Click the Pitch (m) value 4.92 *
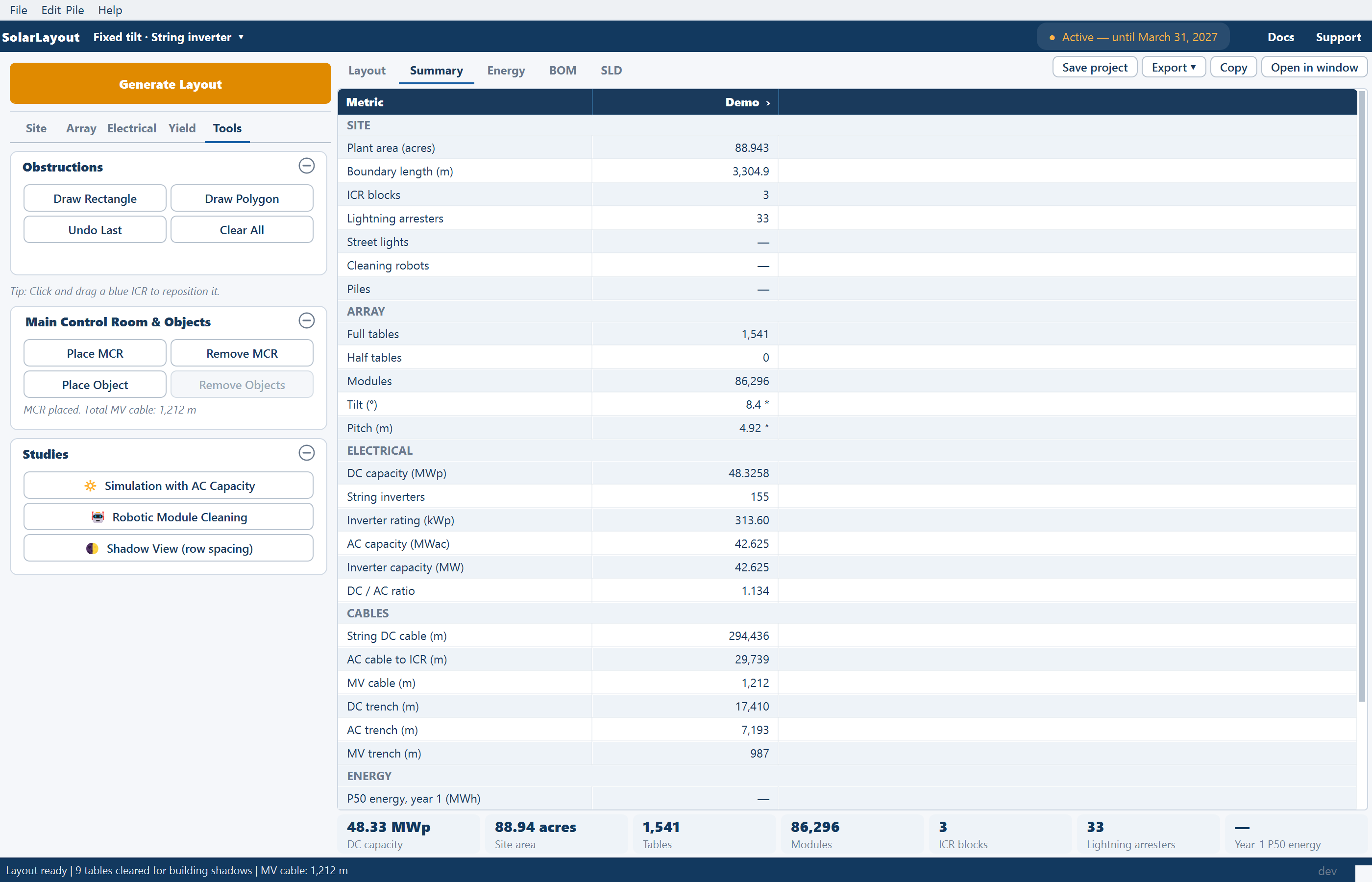 [x=754, y=428]
